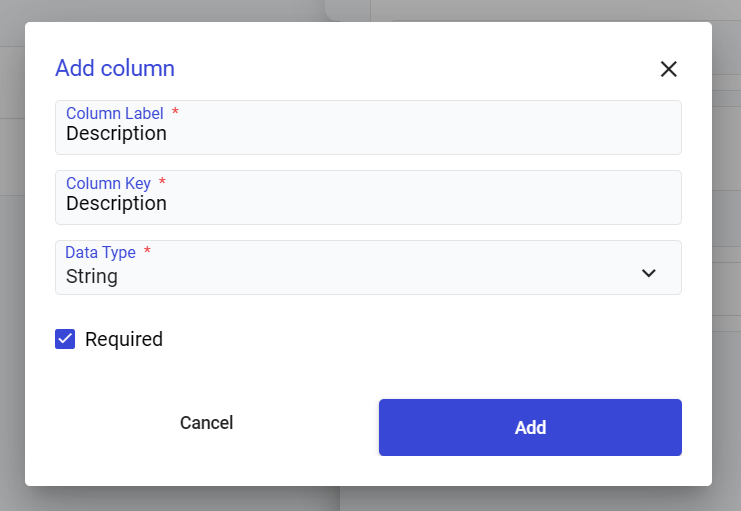
Task: Click the red asterisk beside Column Label
Action: [x=176, y=113]
